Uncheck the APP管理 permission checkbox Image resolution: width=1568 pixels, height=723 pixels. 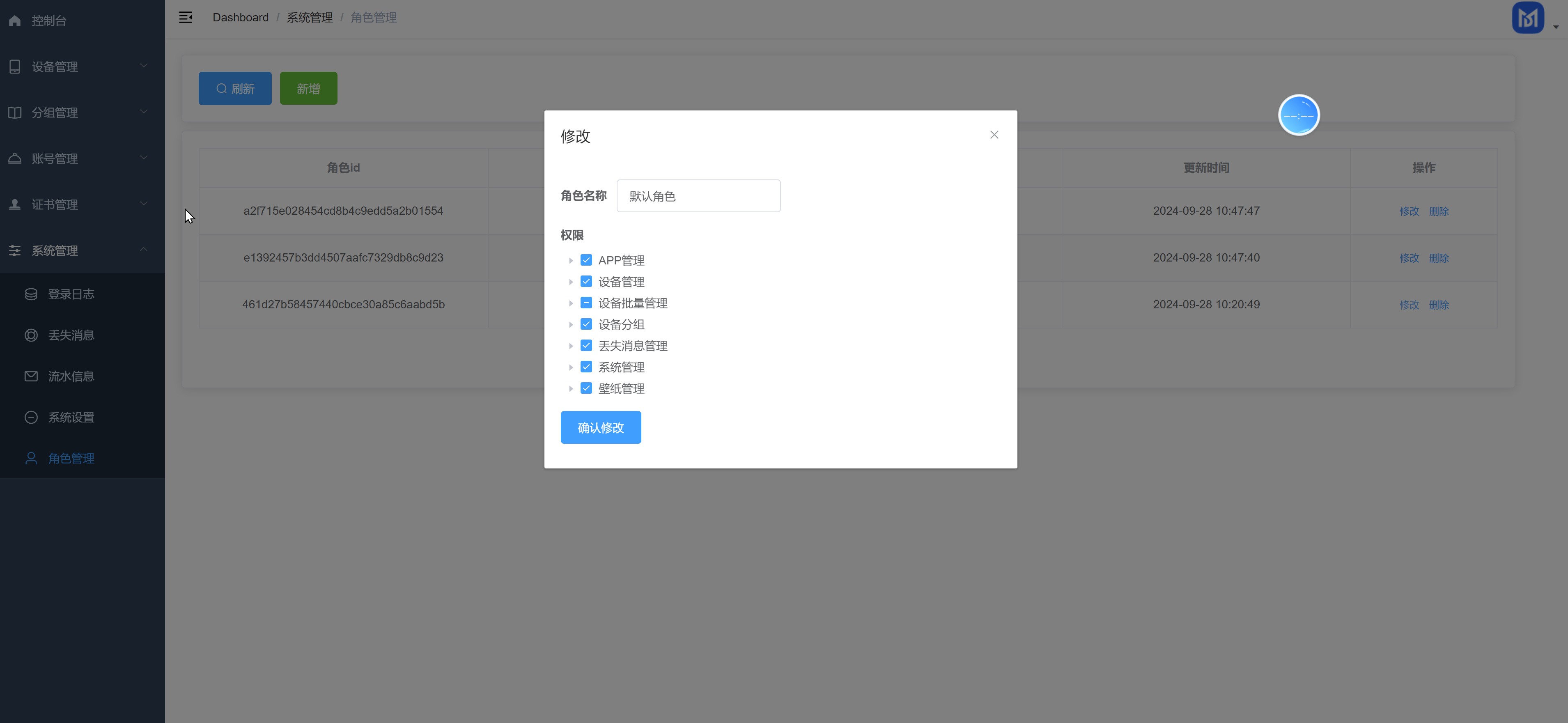tap(586, 260)
